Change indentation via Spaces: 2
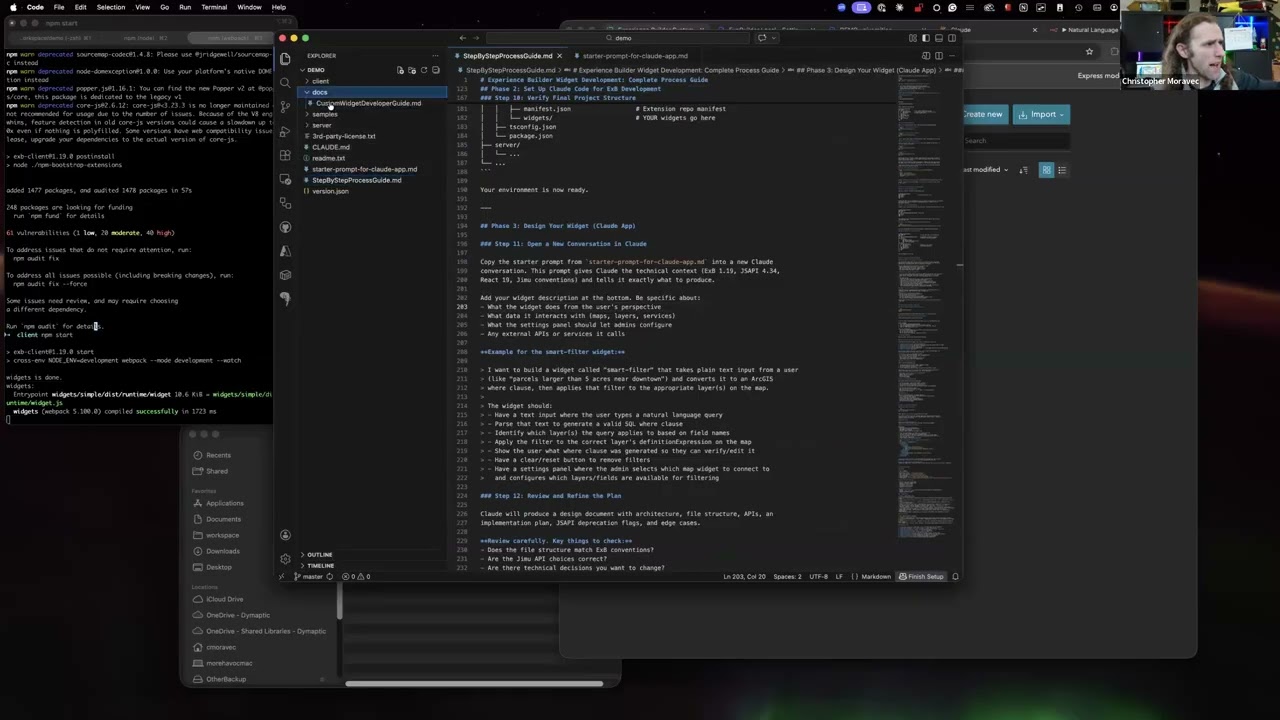 pyautogui.click(x=789, y=577)
